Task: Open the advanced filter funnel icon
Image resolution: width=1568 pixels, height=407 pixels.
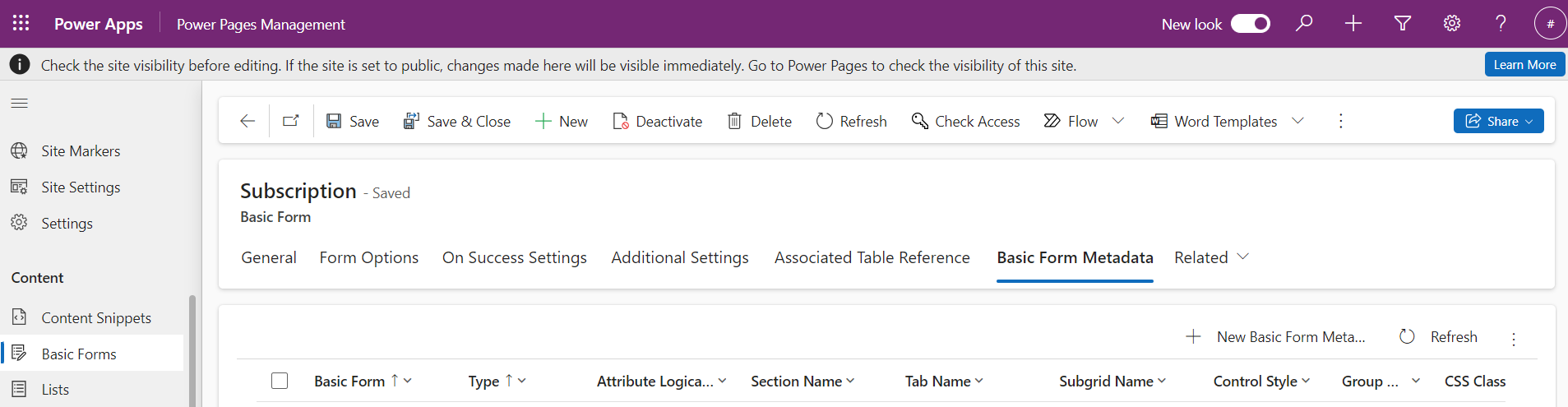Action: point(1403,23)
